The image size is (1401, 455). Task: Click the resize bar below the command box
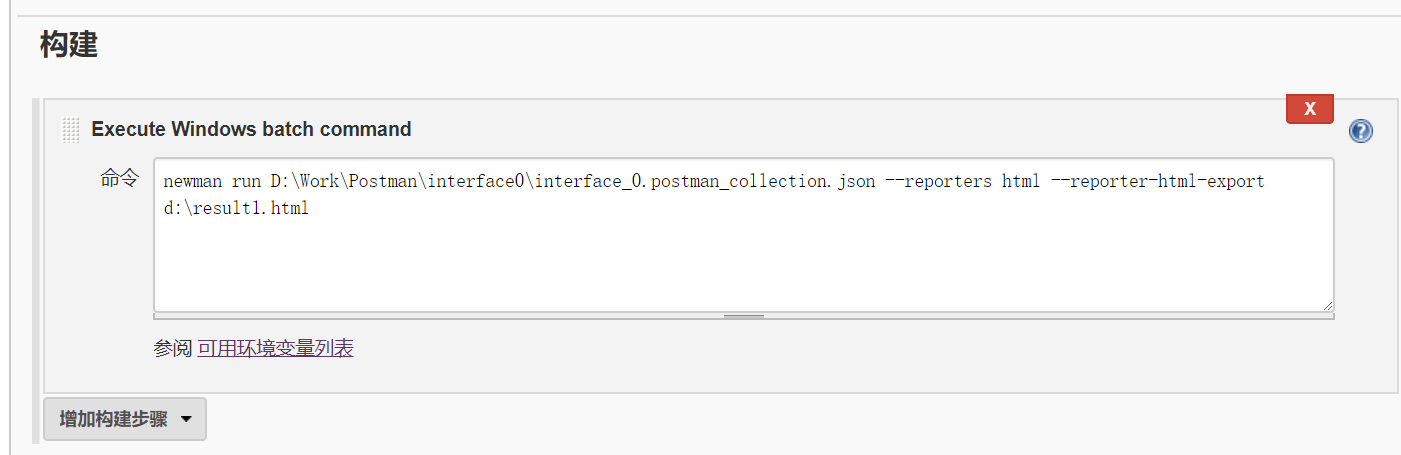[x=743, y=316]
